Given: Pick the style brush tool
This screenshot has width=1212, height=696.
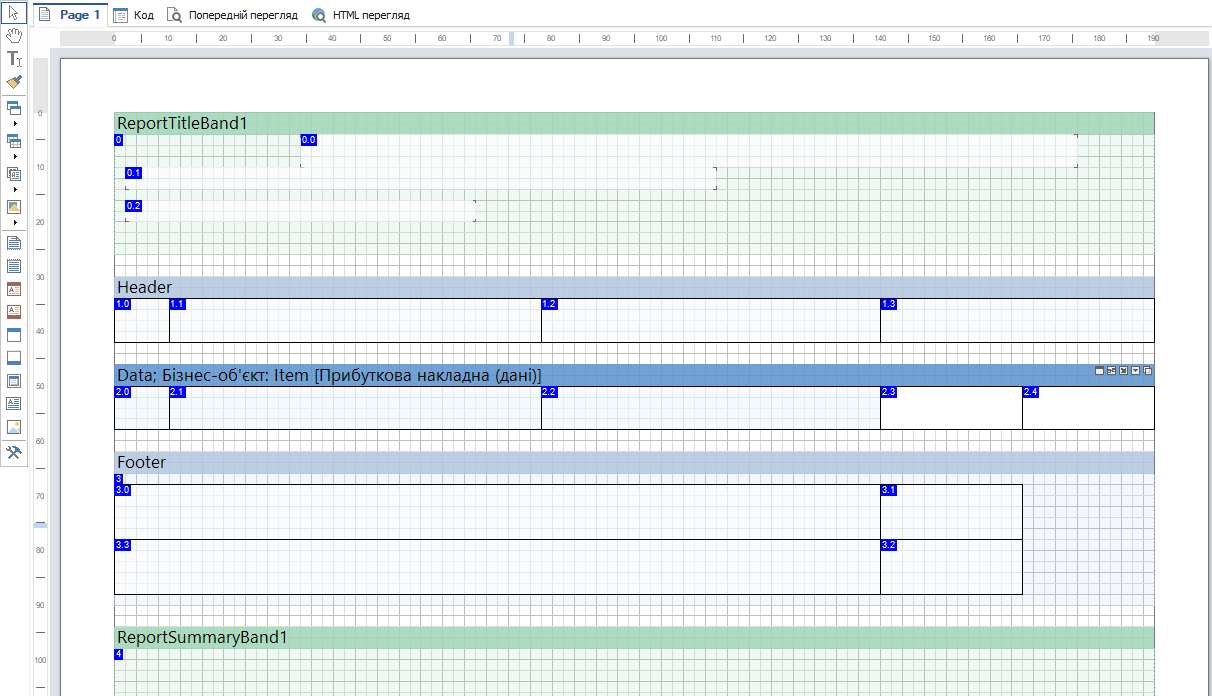Looking at the screenshot, I should click(14, 82).
